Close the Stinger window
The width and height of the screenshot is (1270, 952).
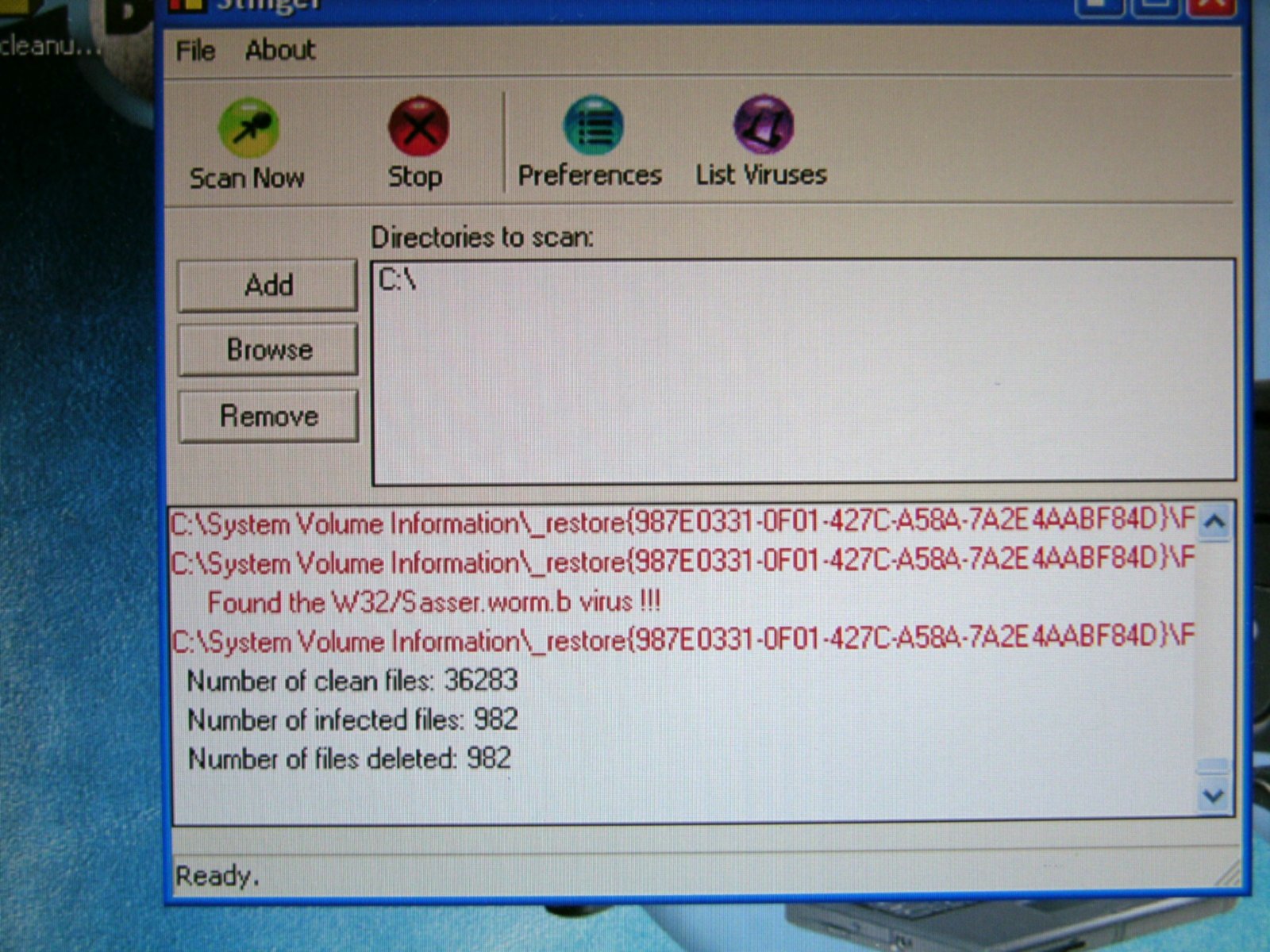tap(1210, 6)
